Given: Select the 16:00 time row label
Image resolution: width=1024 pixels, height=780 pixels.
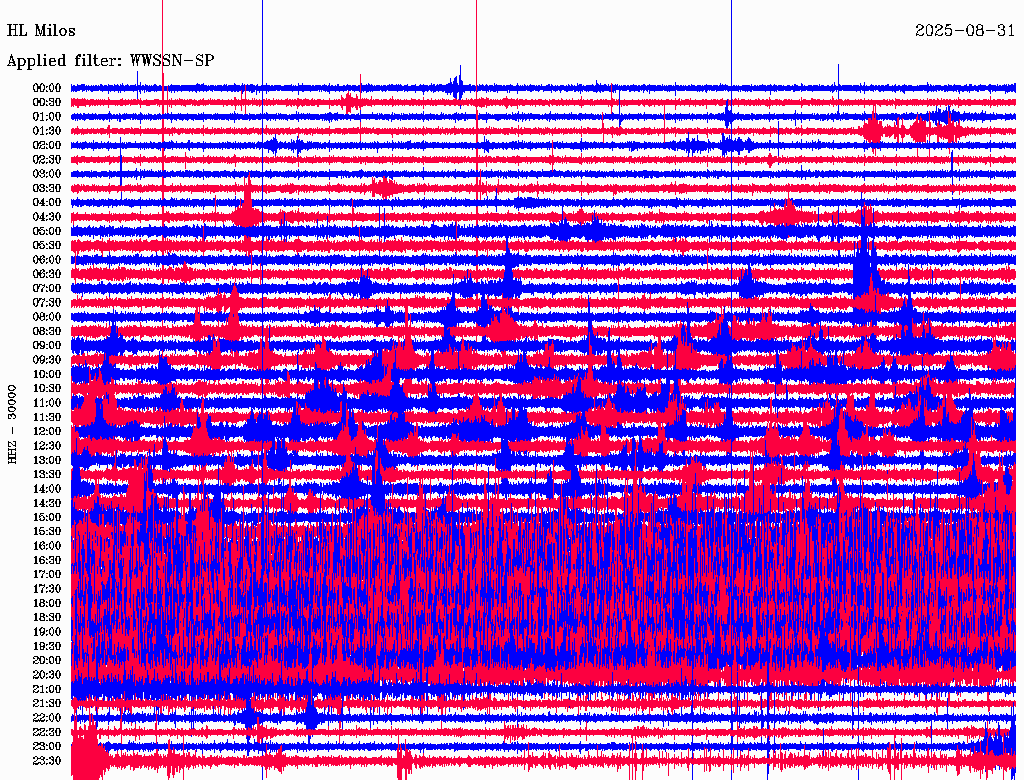Looking at the screenshot, I should point(47,546).
